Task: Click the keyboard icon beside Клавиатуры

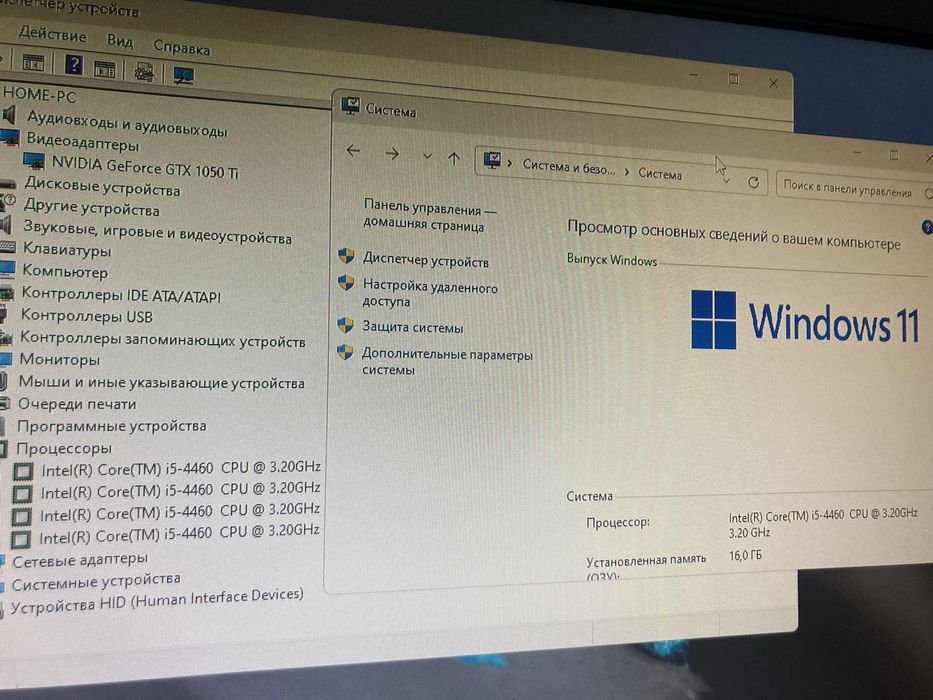Action: pos(8,246)
